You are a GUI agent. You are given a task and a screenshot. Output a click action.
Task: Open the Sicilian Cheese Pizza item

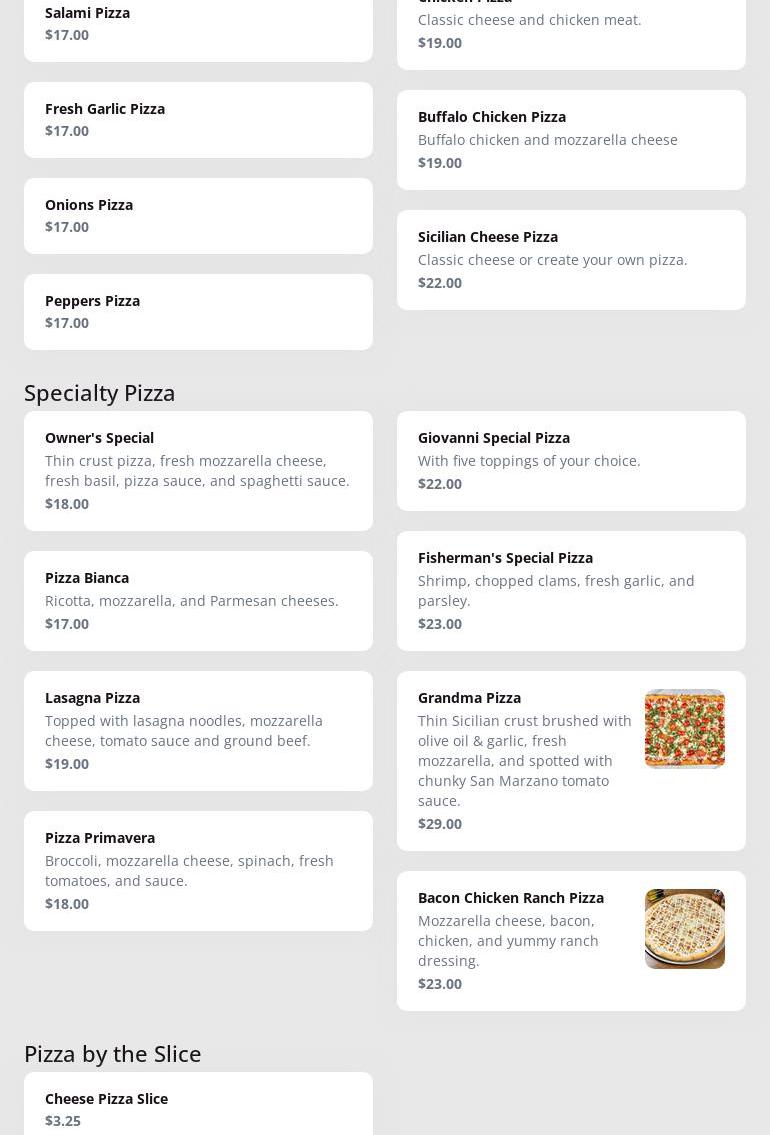click(x=571, y=260)
